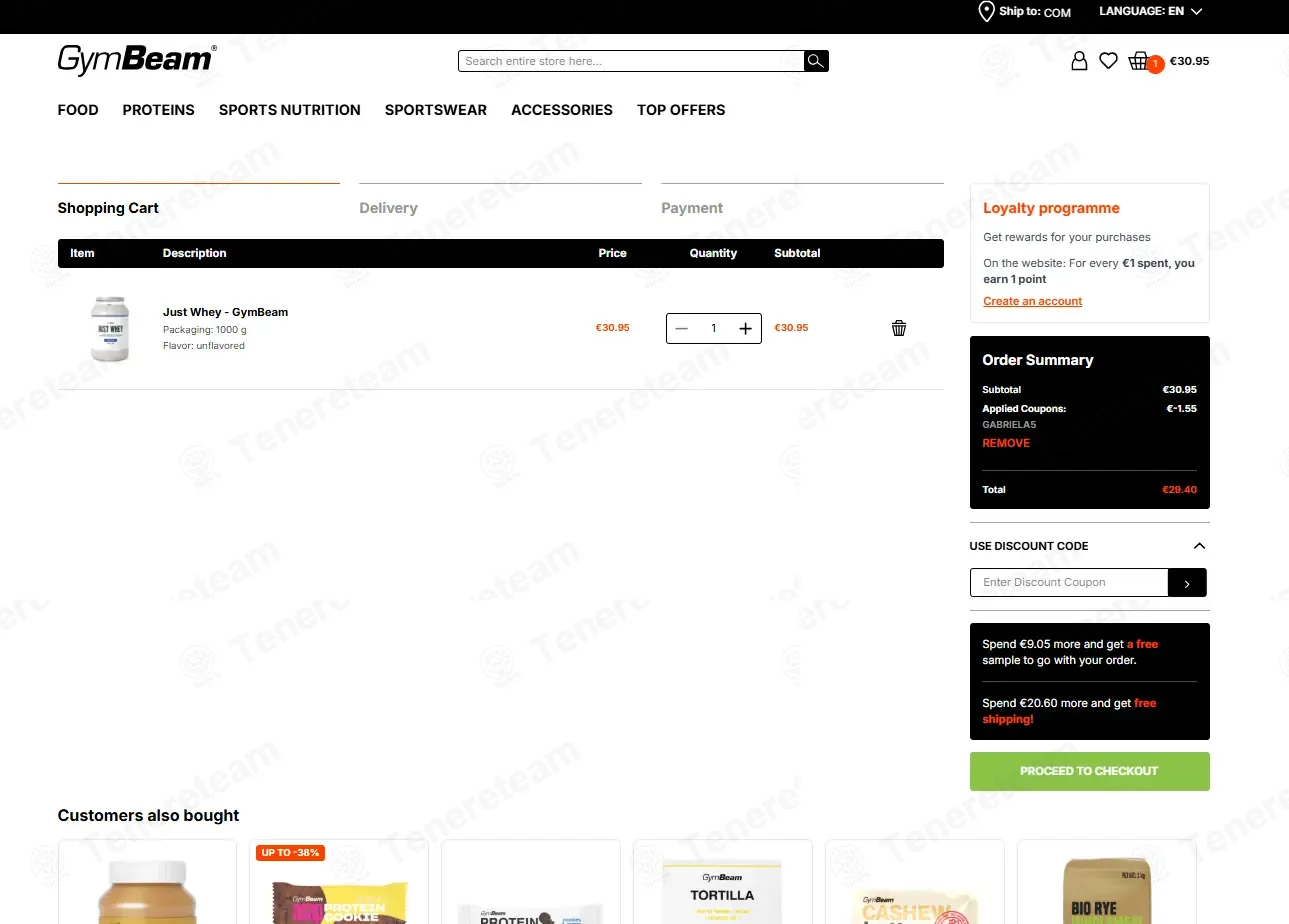Open the SPORTS NUTRITION menu
Viewport: 1289px width, 924px height.
point(290,110)
